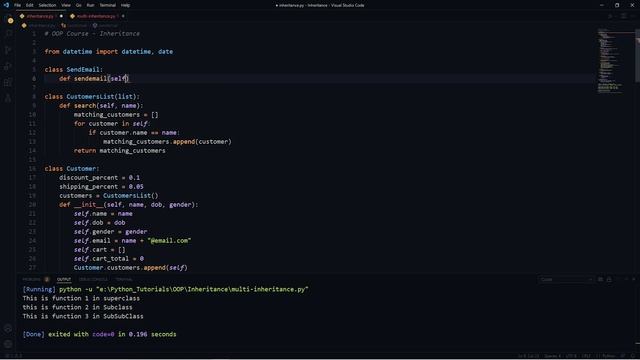Open the Selection menu

[47, 5]
